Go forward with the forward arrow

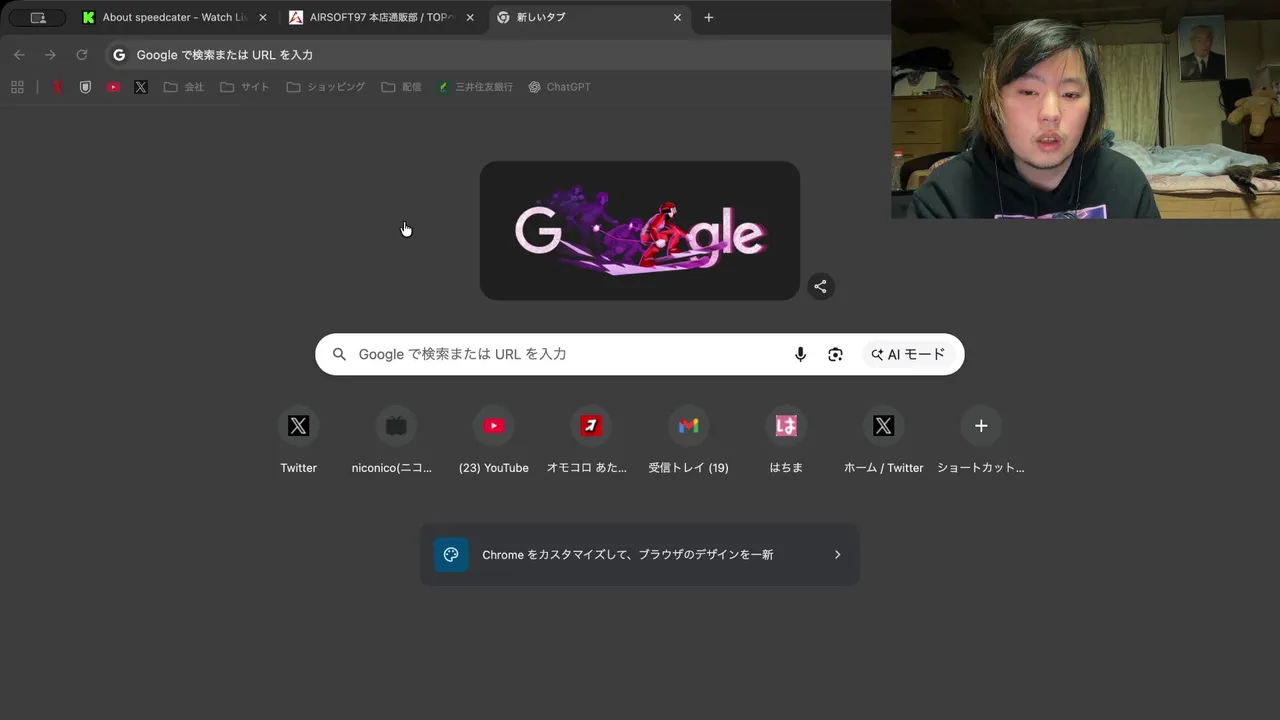(50, 55)
